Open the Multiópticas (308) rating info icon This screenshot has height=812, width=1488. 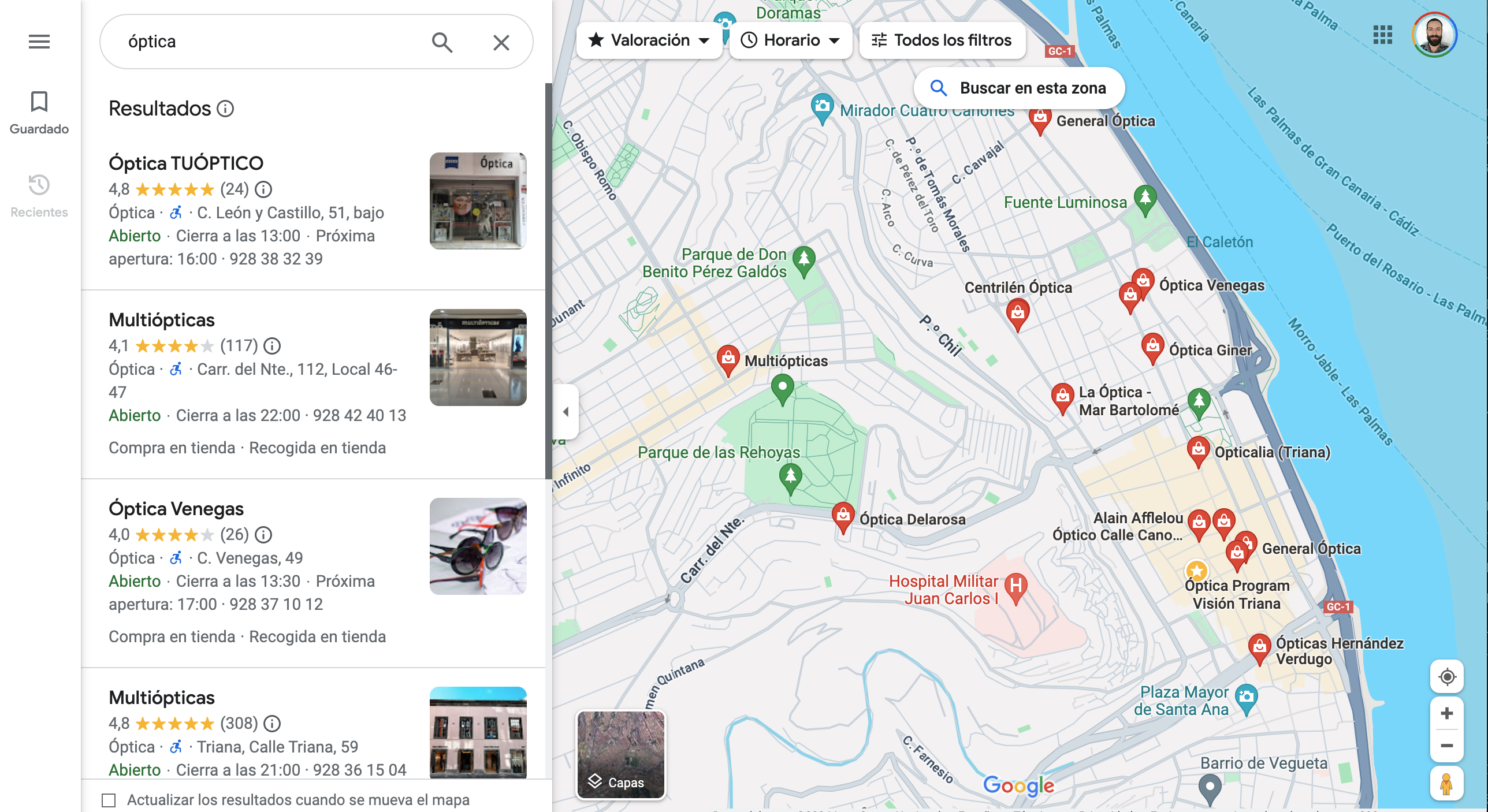pos(272,724)
